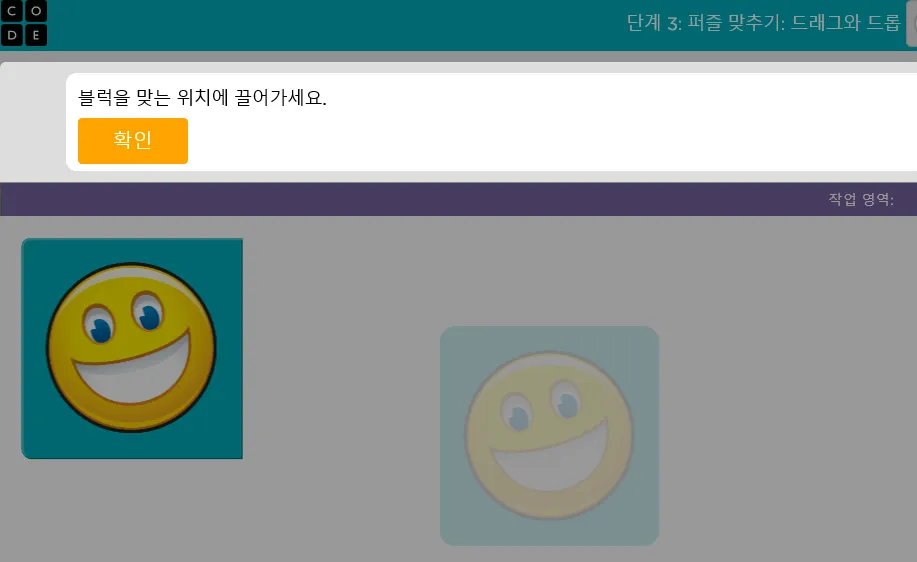Click the stage title '단계 3: 퍼즐 맞추기: 드래그와 드롭'

pyautogui.click(x=763, y=23)
